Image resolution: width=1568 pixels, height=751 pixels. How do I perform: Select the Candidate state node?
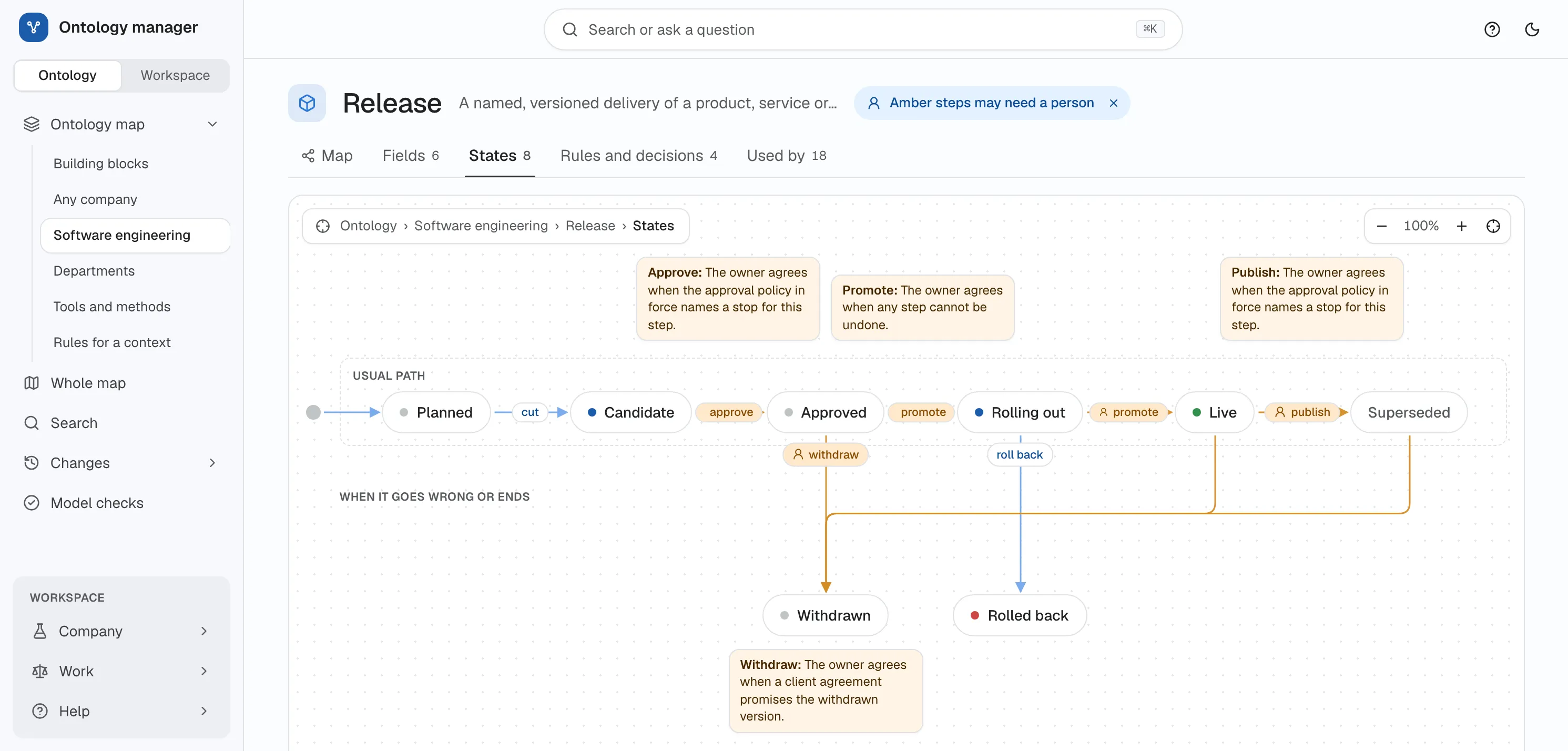630,413
